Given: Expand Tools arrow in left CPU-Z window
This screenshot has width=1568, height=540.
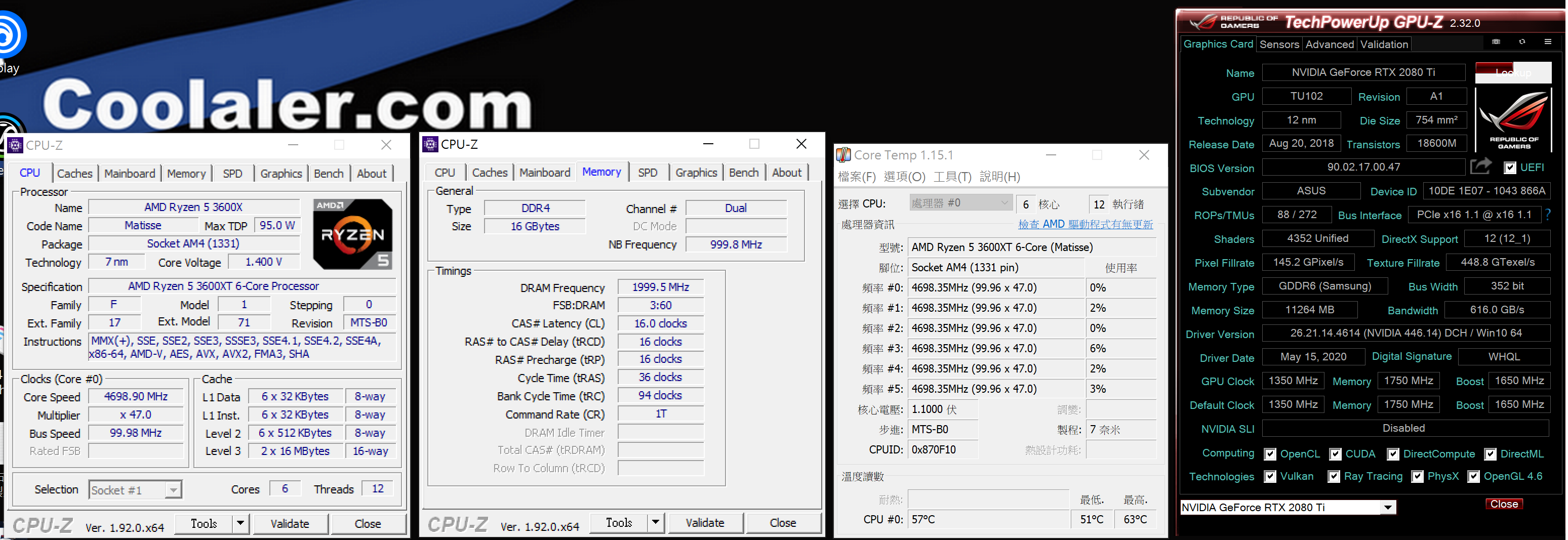Looking at the screenshot, I should pyautogui.click(x=240, y=523).
